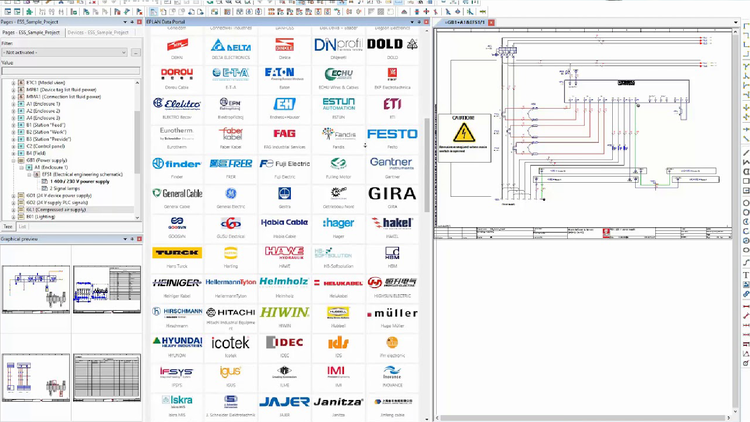This screenshot has width=750, height=422.
Task: Open the Janitza manufacturer tile
Action: coord(338,401)
